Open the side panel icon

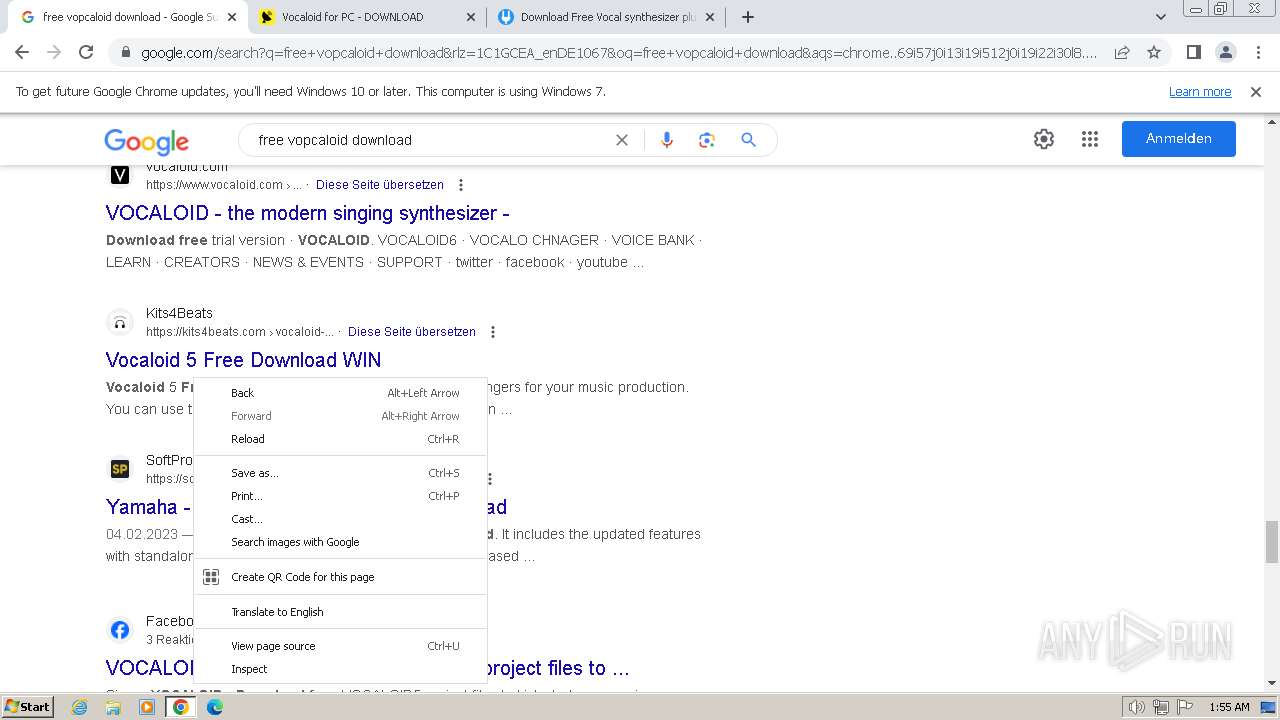(x=1193, y=52)
